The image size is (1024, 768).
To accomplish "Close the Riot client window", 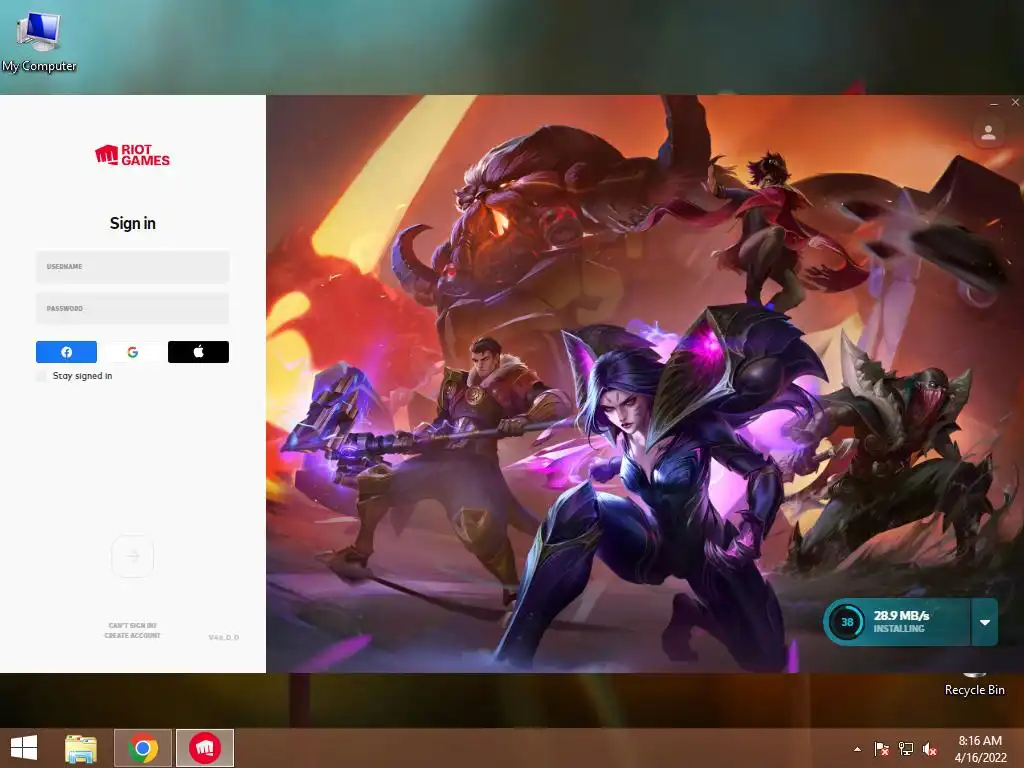I will [x=1015, y=103].
